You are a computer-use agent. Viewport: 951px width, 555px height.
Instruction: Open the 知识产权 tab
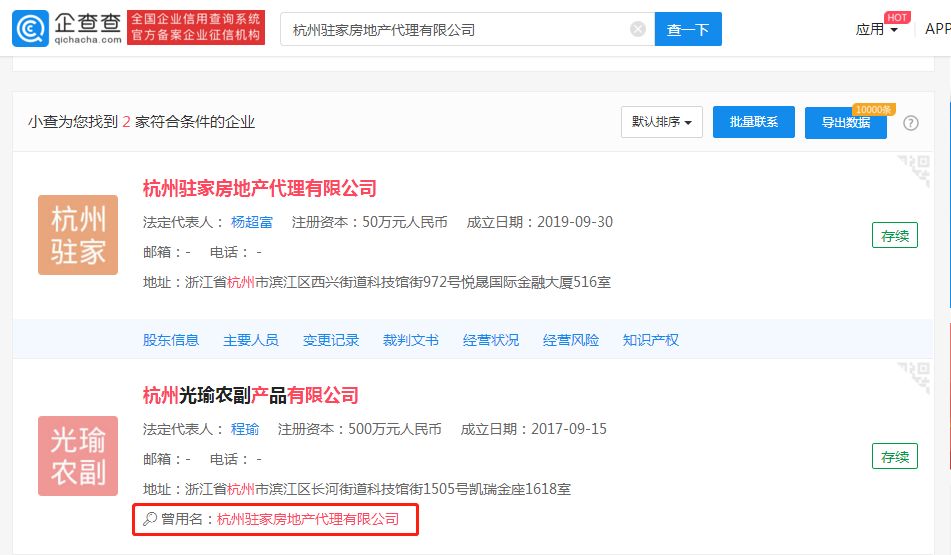650,340
